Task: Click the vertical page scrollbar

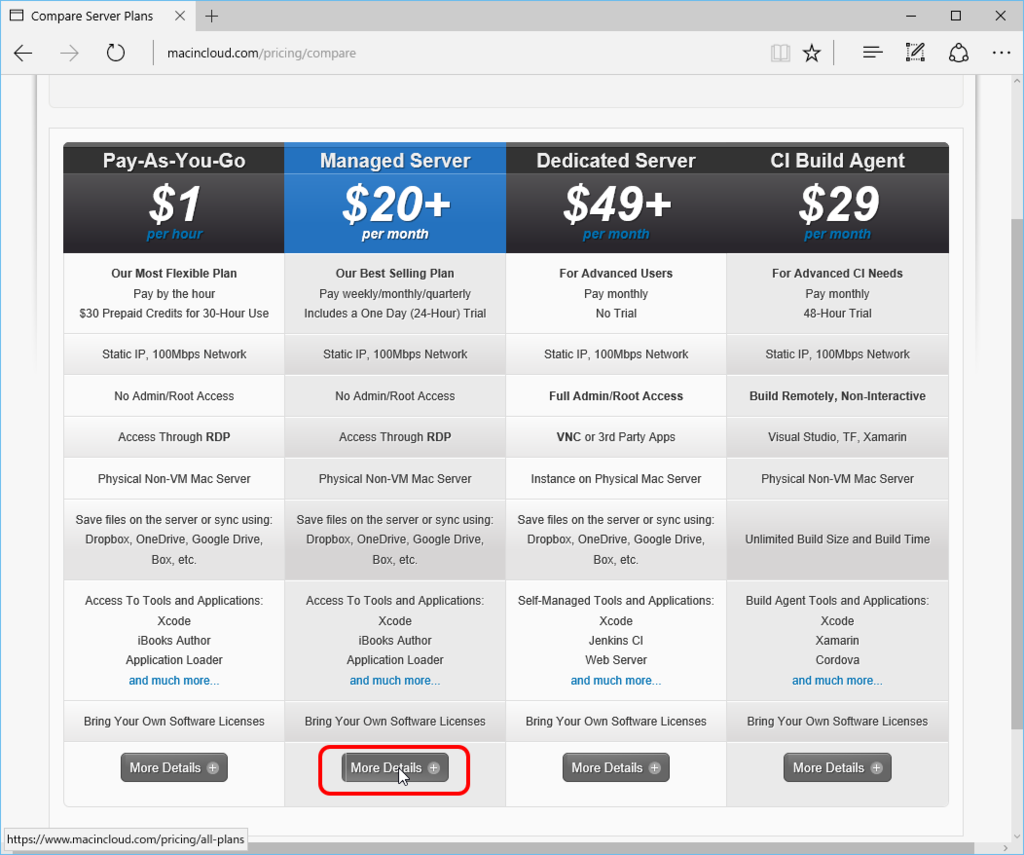Action: pyautogui.click(x=1017, y=474)
